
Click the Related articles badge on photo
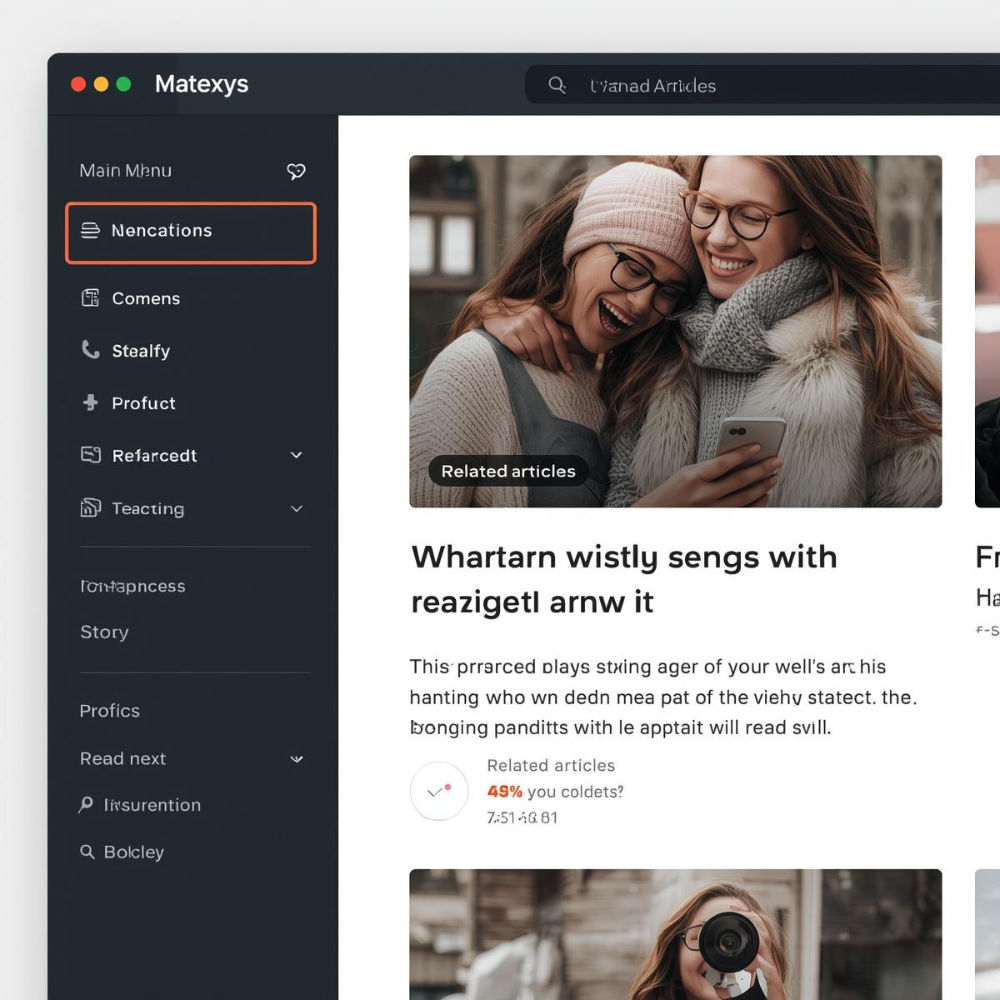coord(508,471)
